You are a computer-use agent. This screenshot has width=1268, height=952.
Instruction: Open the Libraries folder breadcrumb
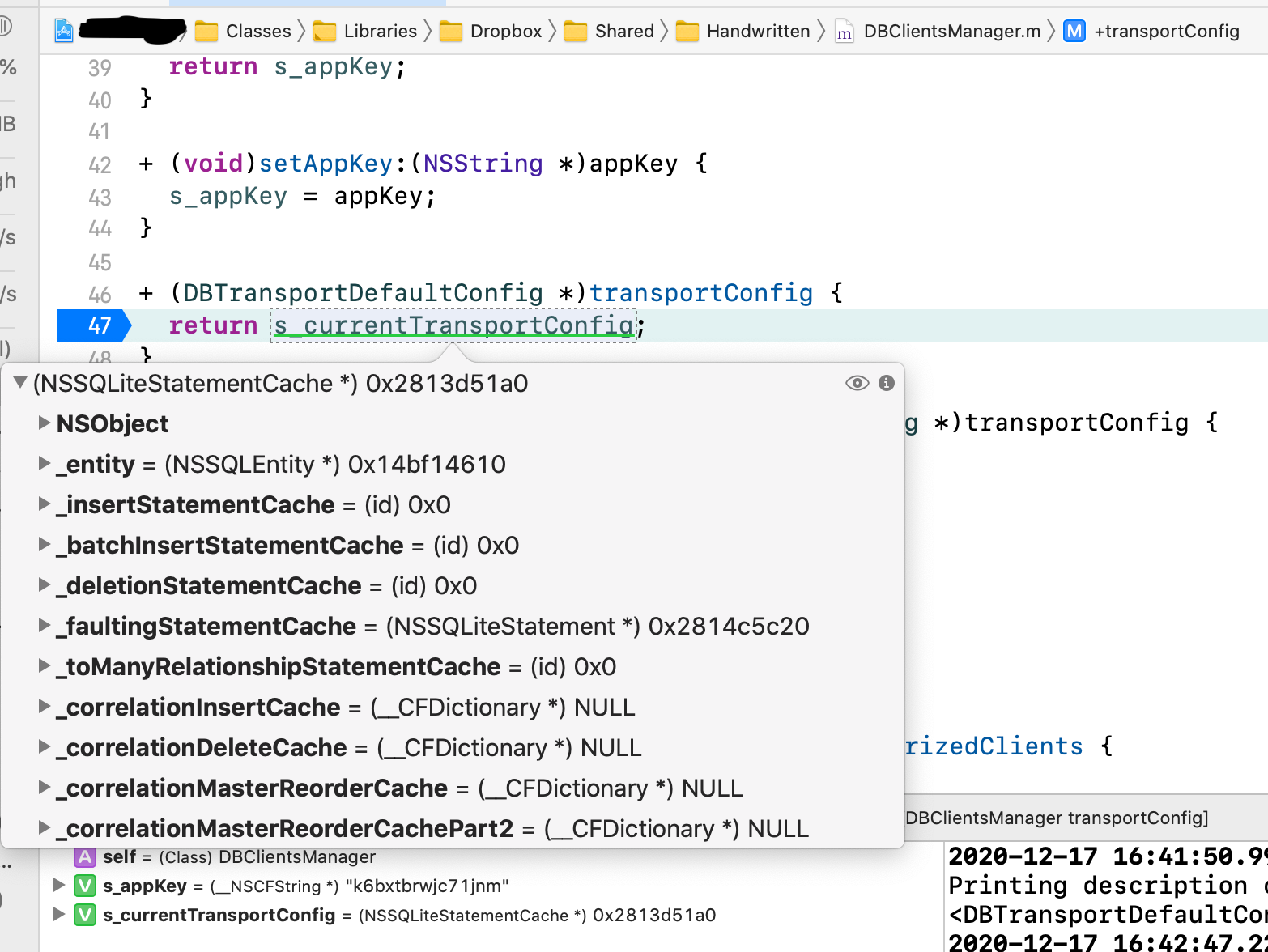366,32
